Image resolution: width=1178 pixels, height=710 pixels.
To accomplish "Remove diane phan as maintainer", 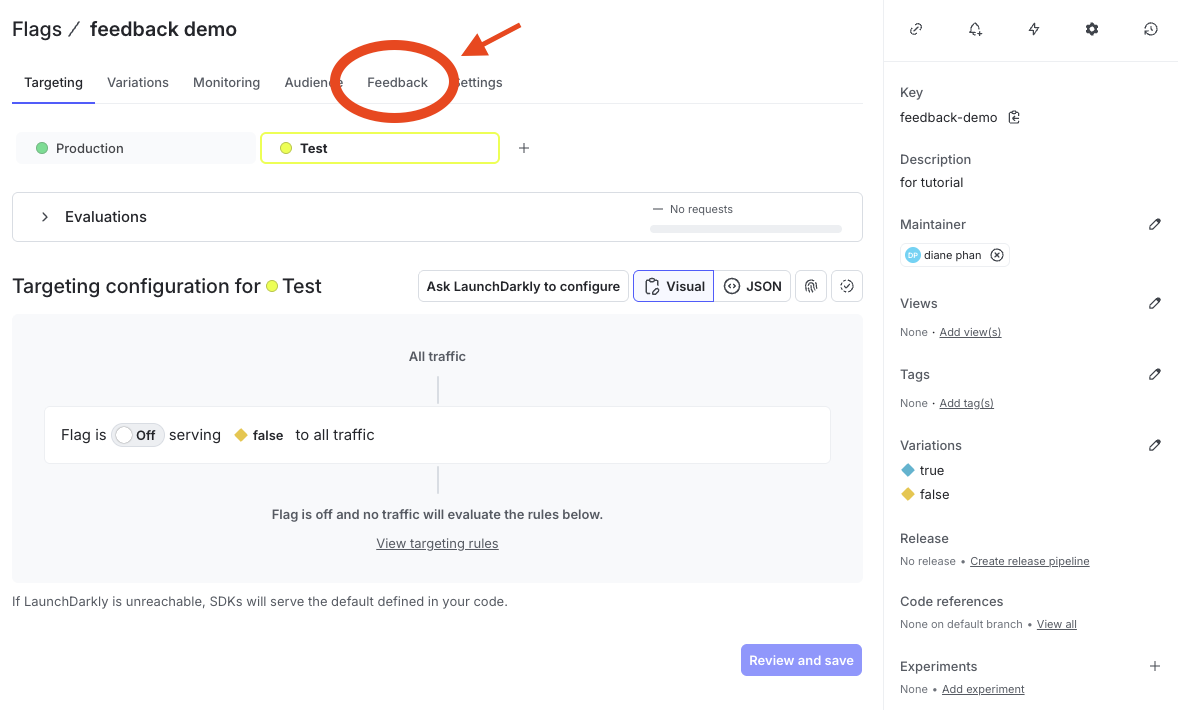I will click(x=997, y=254).
